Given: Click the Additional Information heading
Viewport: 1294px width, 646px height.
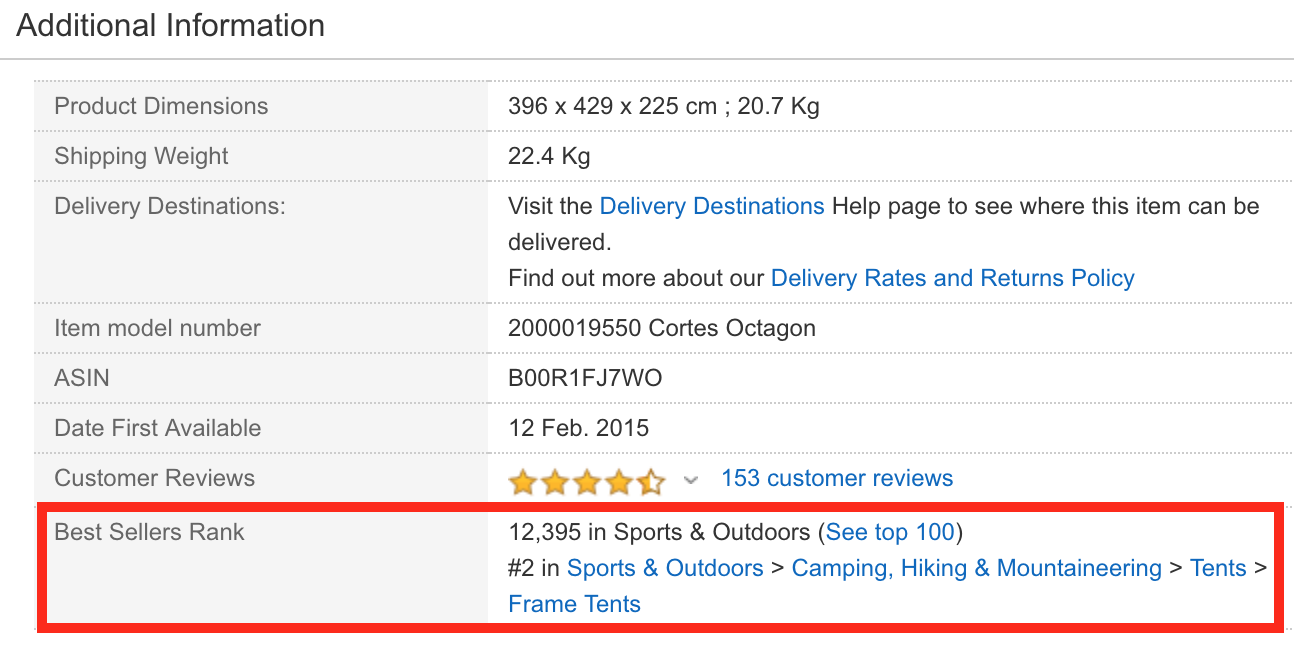Looking at the screenshot, I should tap(171, 25).
